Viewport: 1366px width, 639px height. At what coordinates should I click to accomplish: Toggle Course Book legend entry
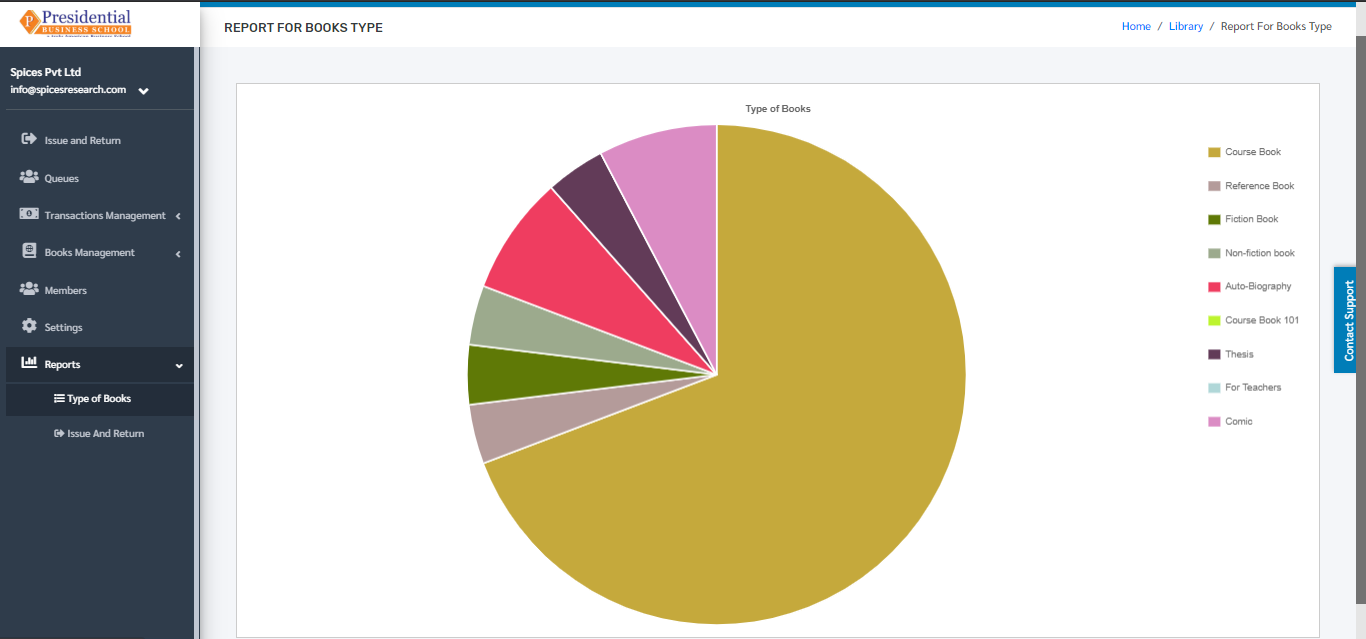pos(1244,152)
